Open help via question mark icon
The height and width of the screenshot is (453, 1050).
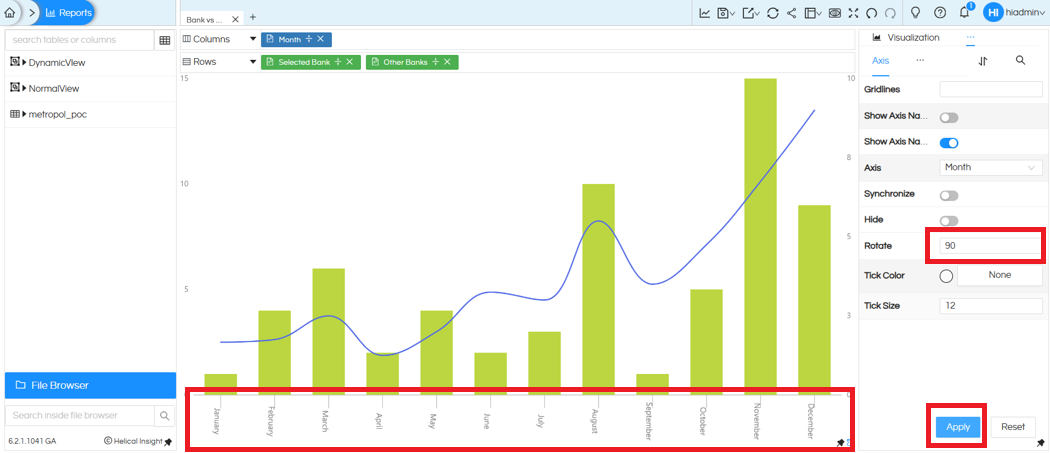point(940,13)
